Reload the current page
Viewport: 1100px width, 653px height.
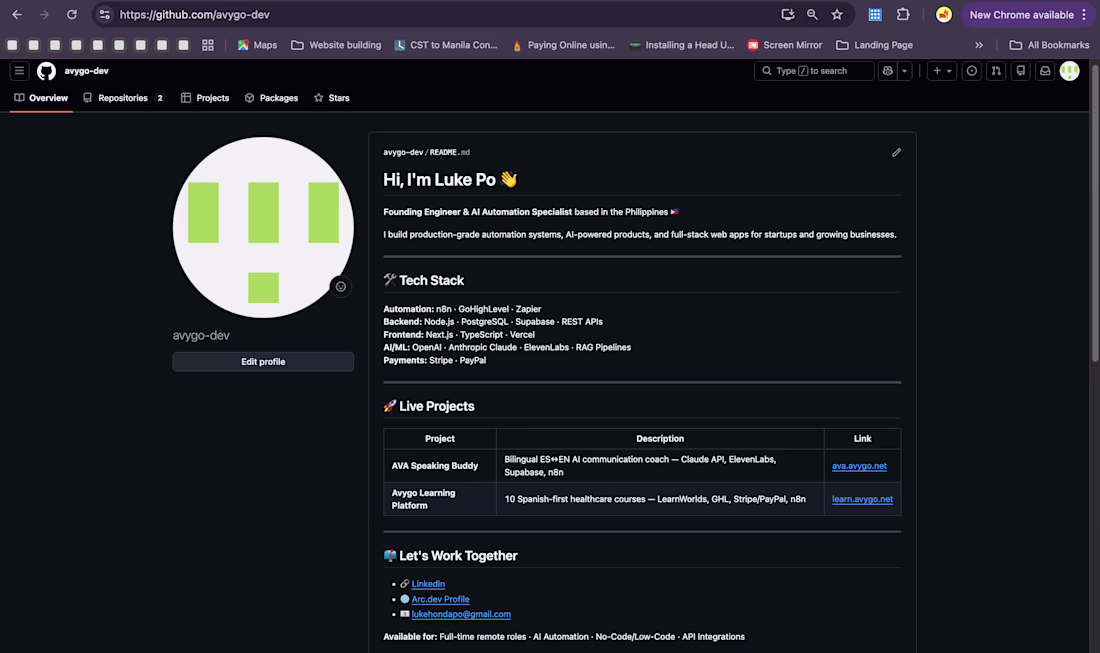tap(72, 15)
